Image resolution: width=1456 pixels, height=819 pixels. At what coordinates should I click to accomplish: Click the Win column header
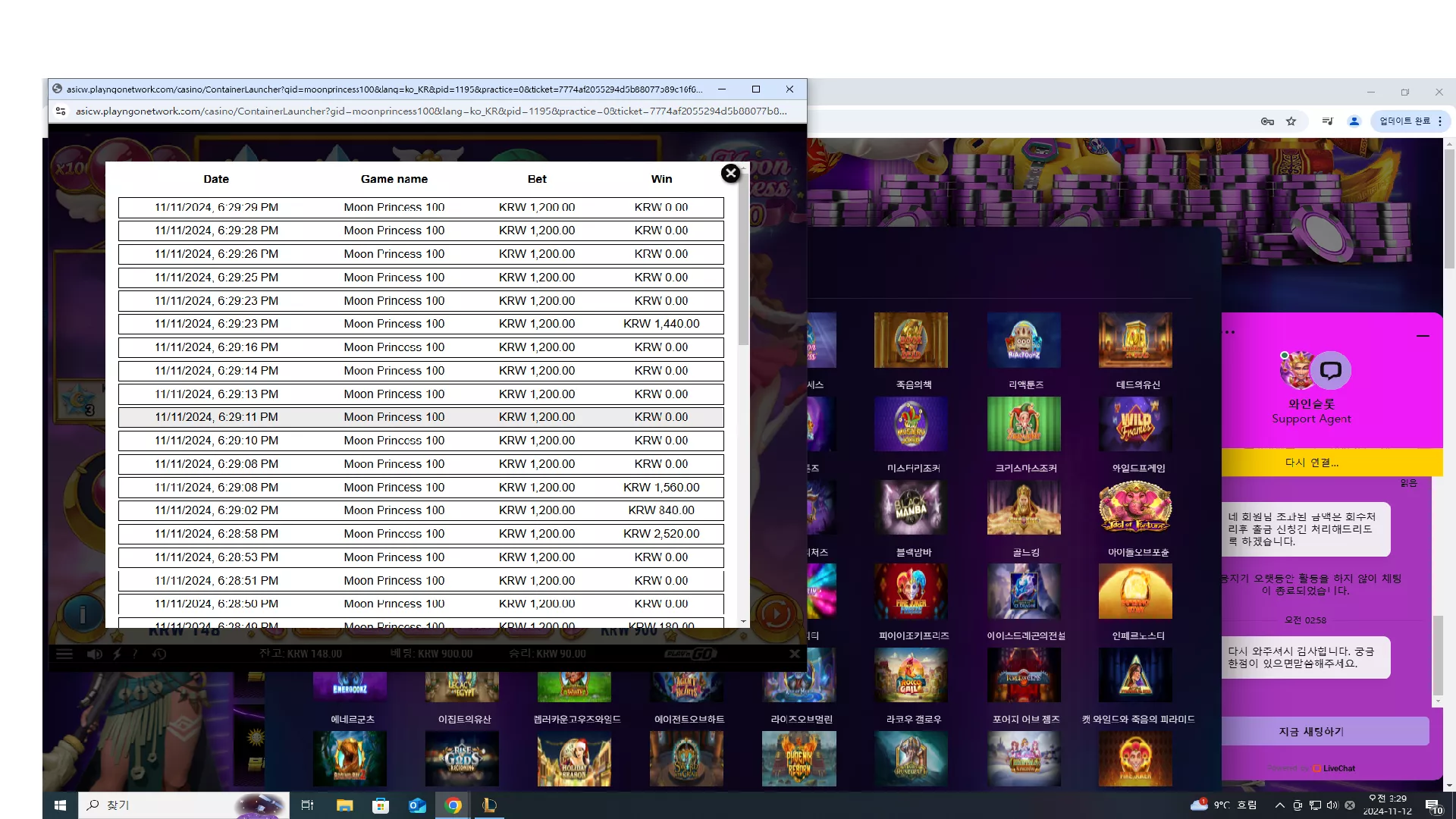click(x=661, y=179)
